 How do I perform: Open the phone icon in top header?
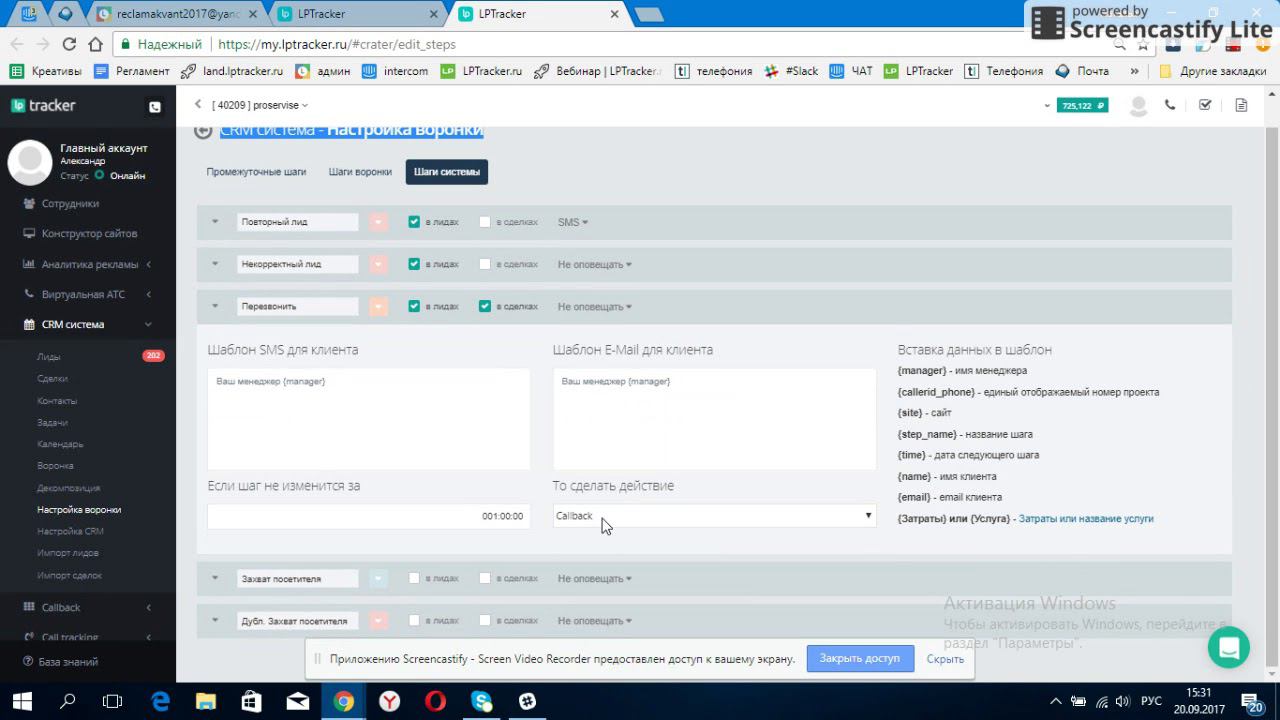pyautogui.click(x=1170, y=105)
